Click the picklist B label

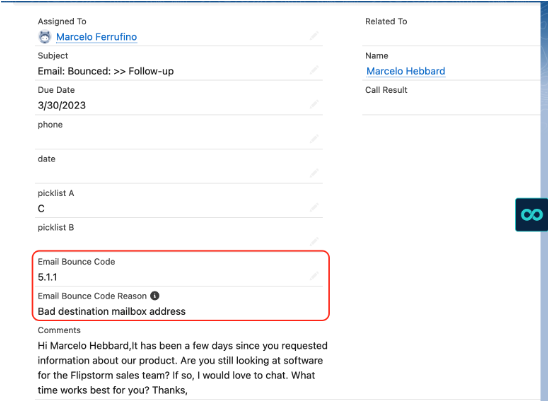56,227
